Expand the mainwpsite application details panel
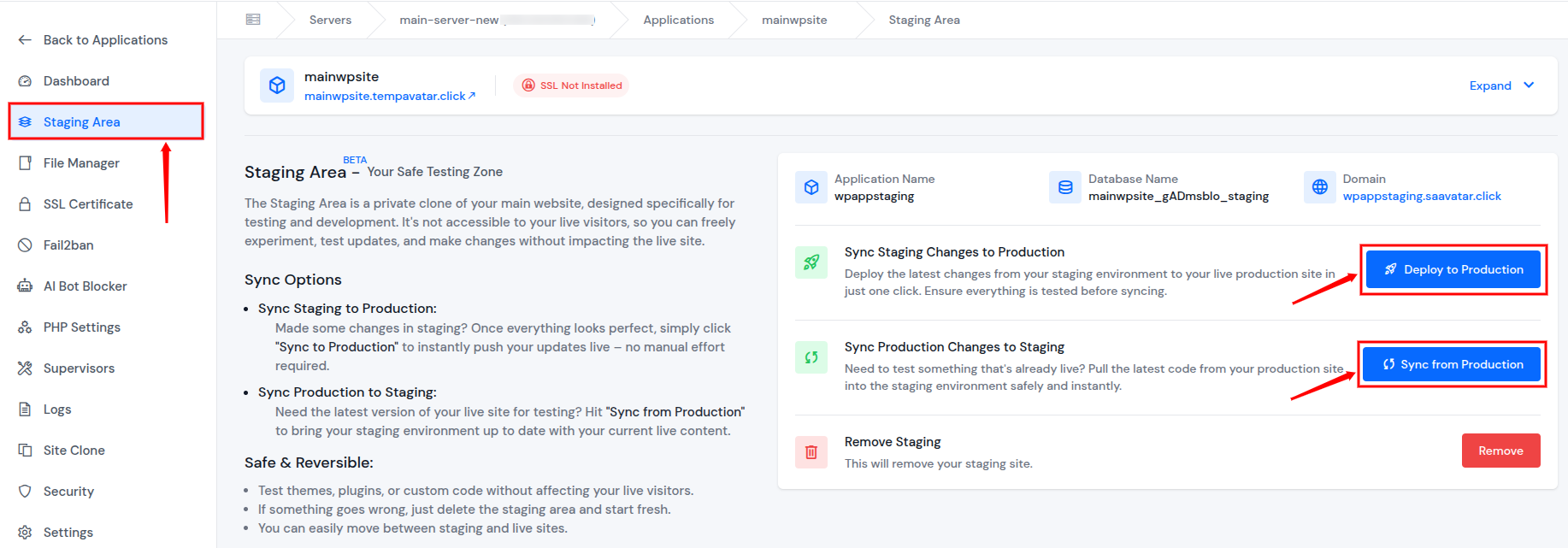 1502,85
